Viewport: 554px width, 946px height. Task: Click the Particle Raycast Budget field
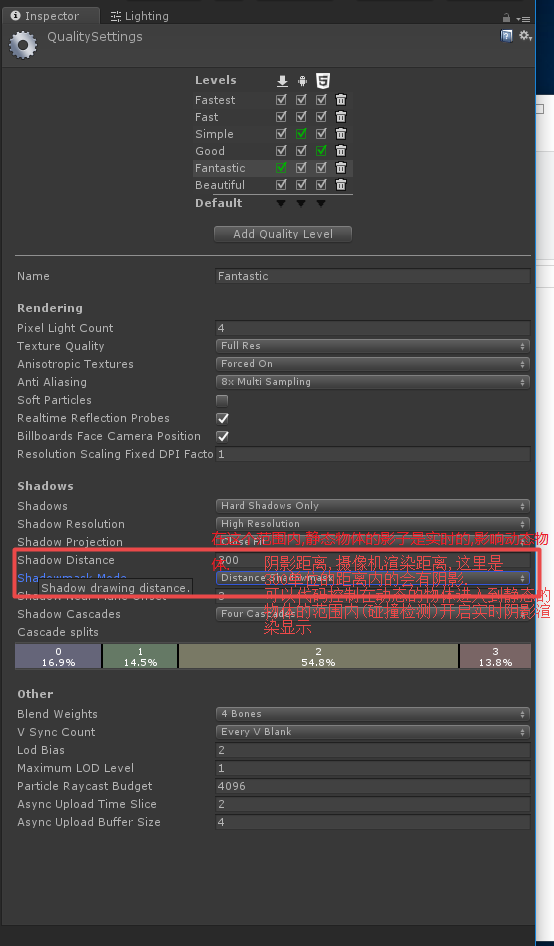pos(373,786)
